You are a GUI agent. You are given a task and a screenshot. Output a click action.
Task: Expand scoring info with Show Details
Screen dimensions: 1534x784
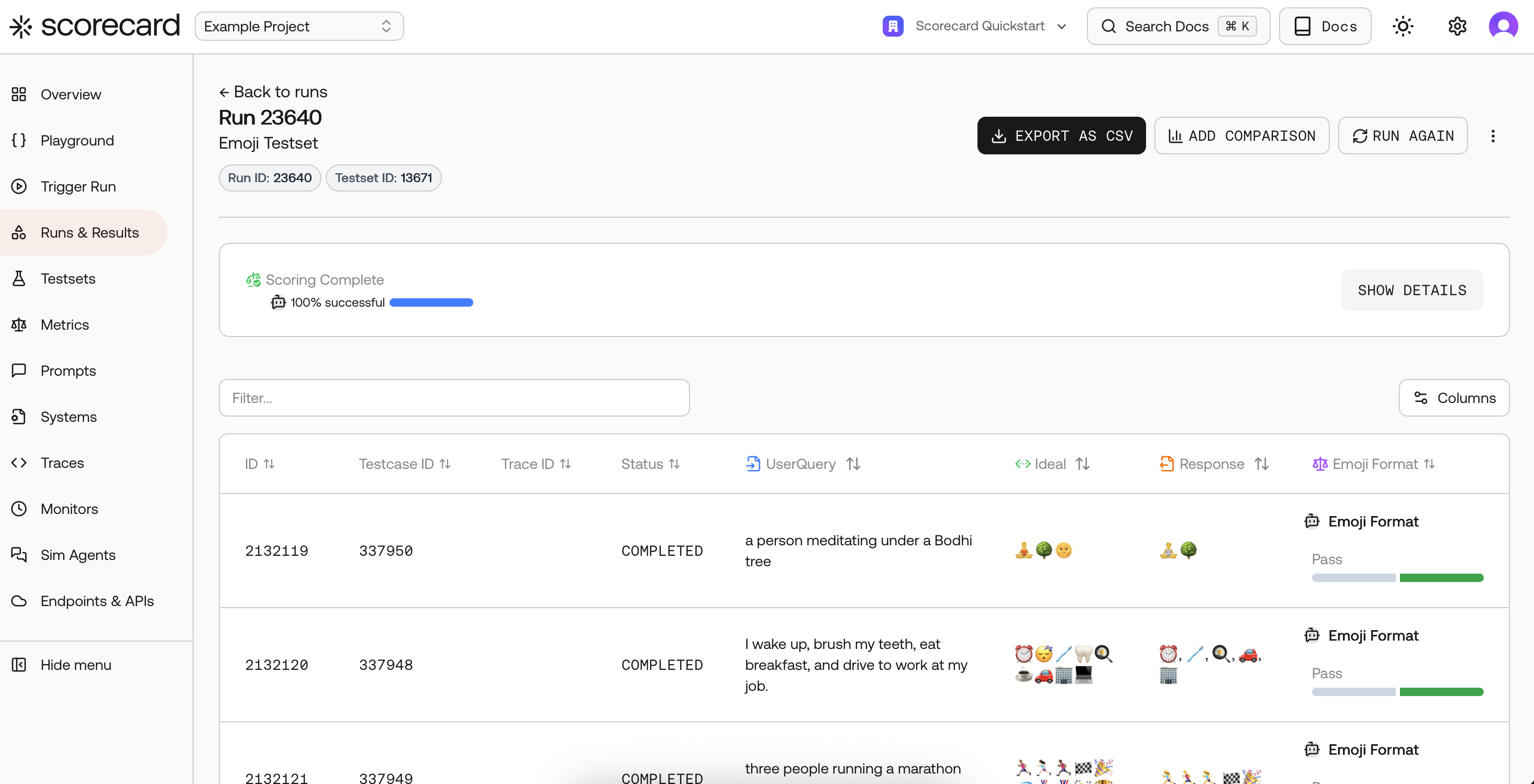tap(1412, 290)
